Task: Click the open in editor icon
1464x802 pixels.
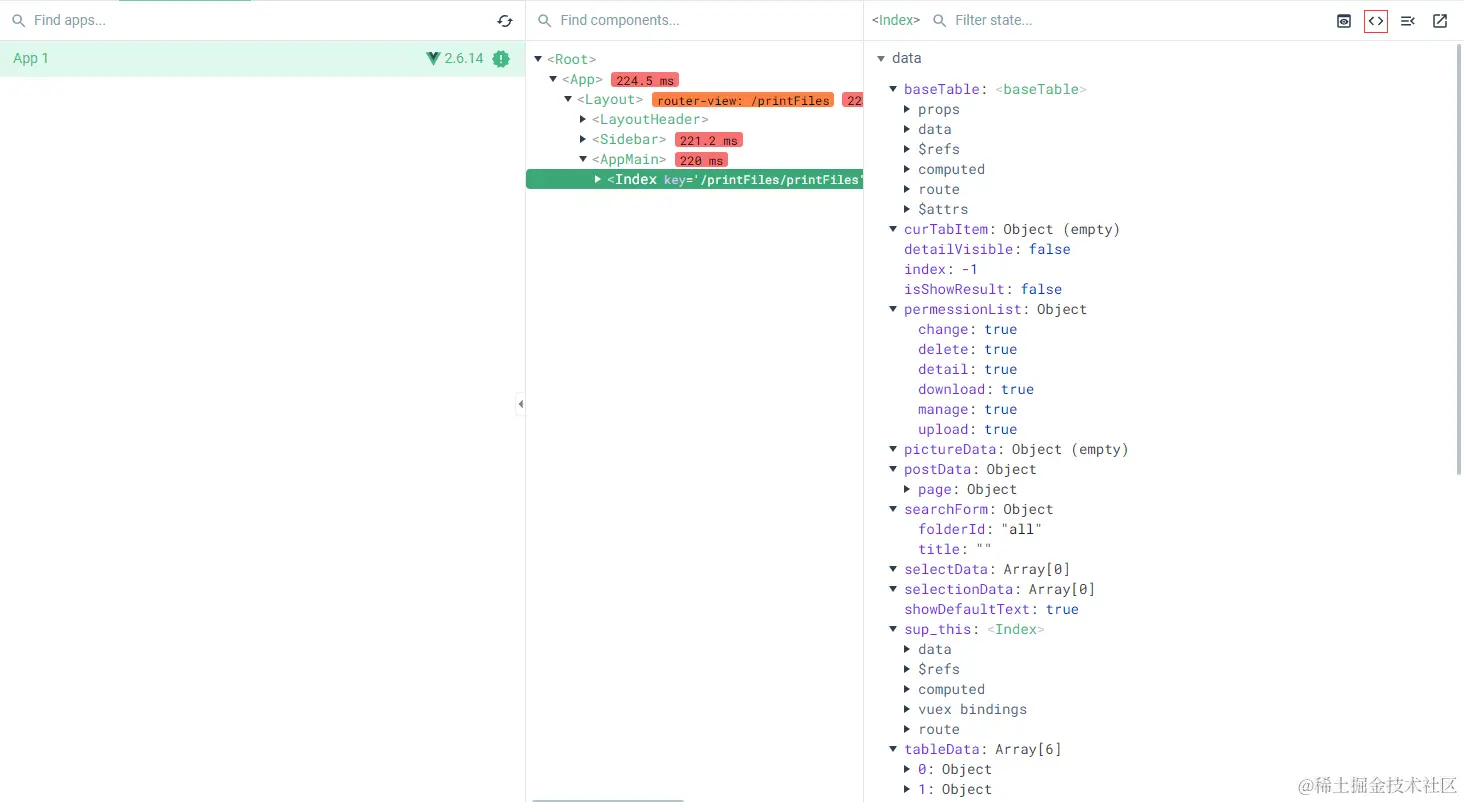Action: click(1440, 21)
